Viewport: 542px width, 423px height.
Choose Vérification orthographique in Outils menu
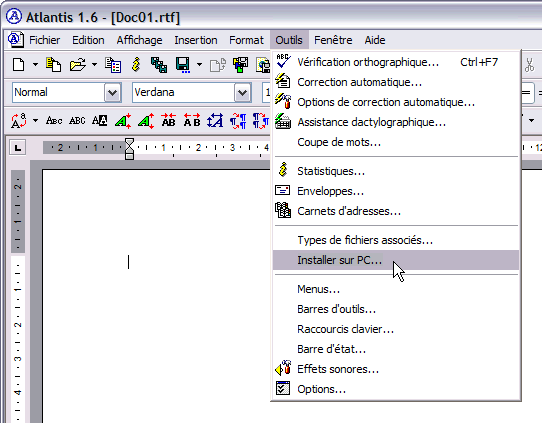click(x=396, y=62)
